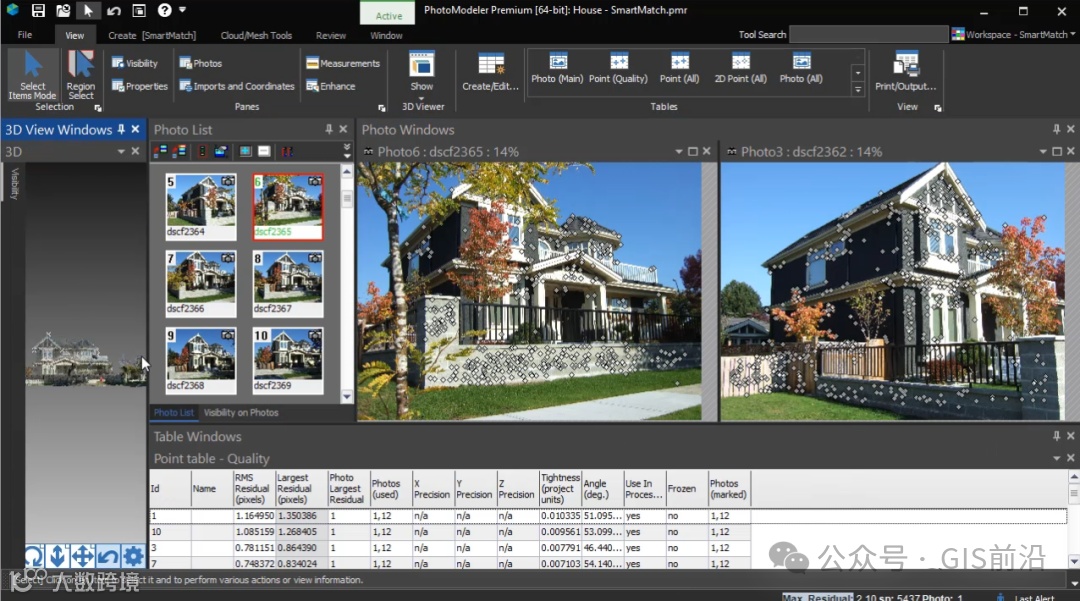Image resolution: width=1080 pixels, height=601 pixels.
Task: Click the pan arrows tool in 3D view
Action: point(83,556)
